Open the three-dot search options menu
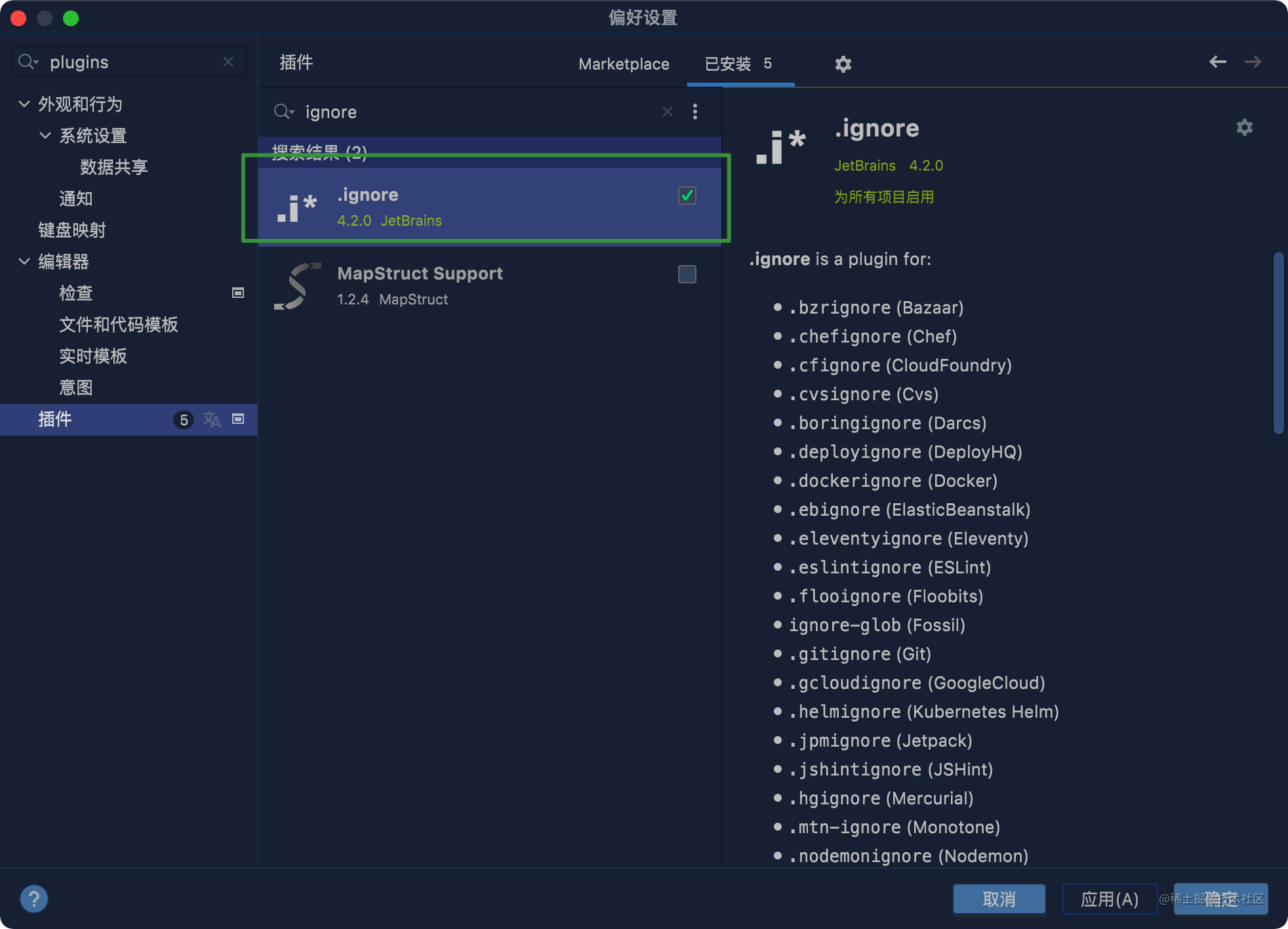This screenshot has height=929, width=1288. click(695, 112)
